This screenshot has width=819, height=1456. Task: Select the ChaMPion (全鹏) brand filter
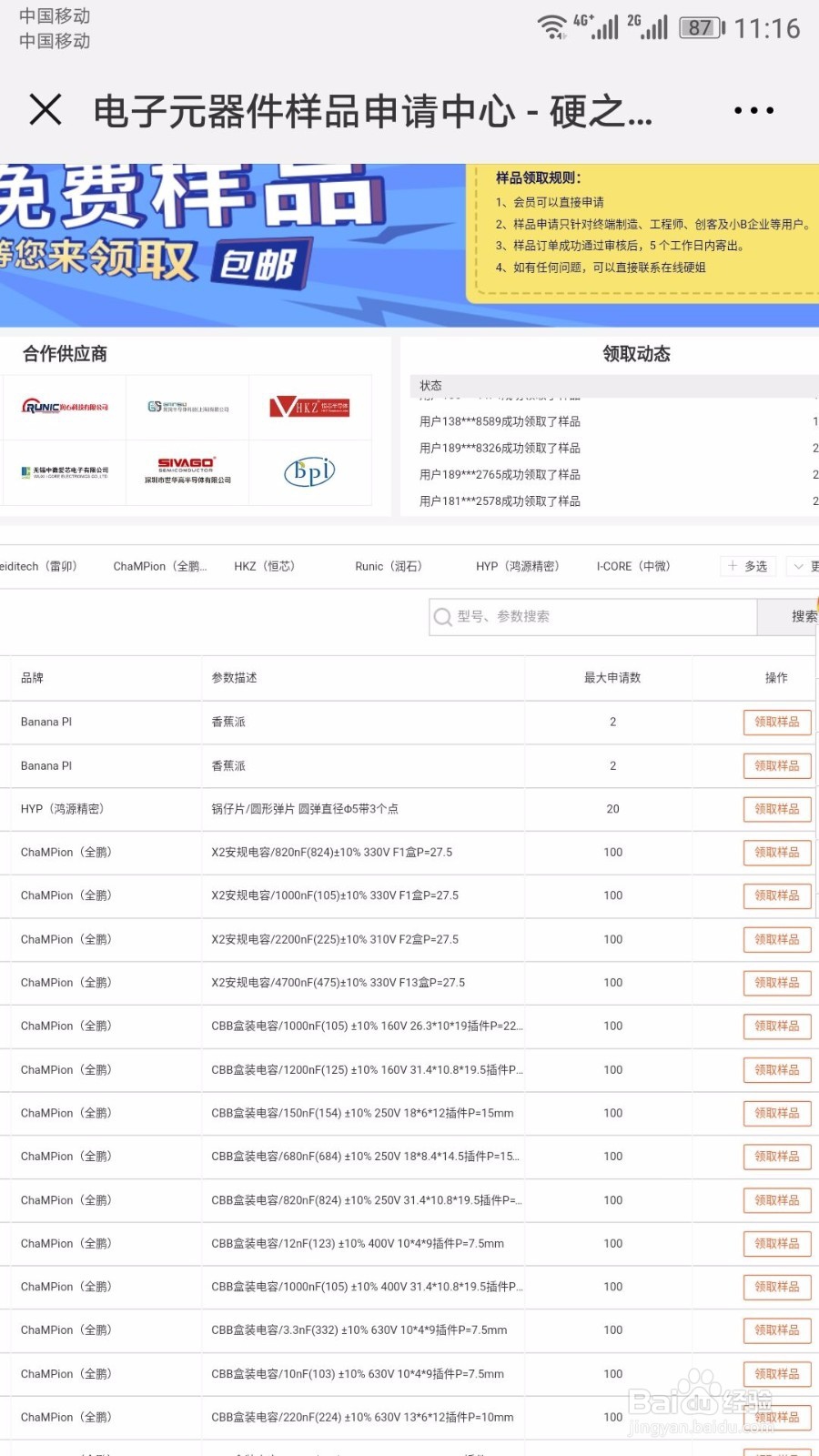pyautogui.click(x=160, y=566)
